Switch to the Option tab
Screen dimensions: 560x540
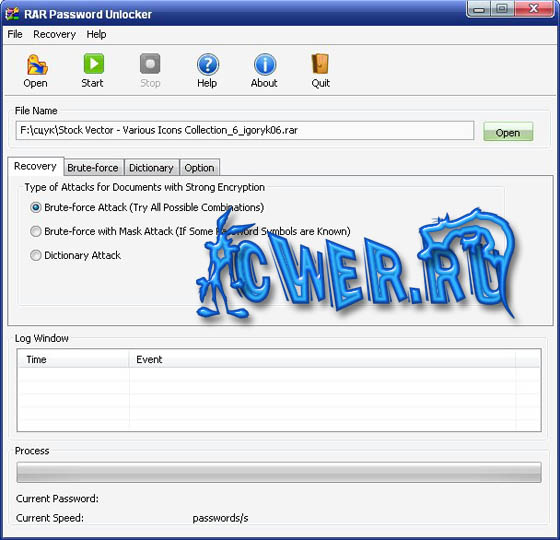(199, 168)
